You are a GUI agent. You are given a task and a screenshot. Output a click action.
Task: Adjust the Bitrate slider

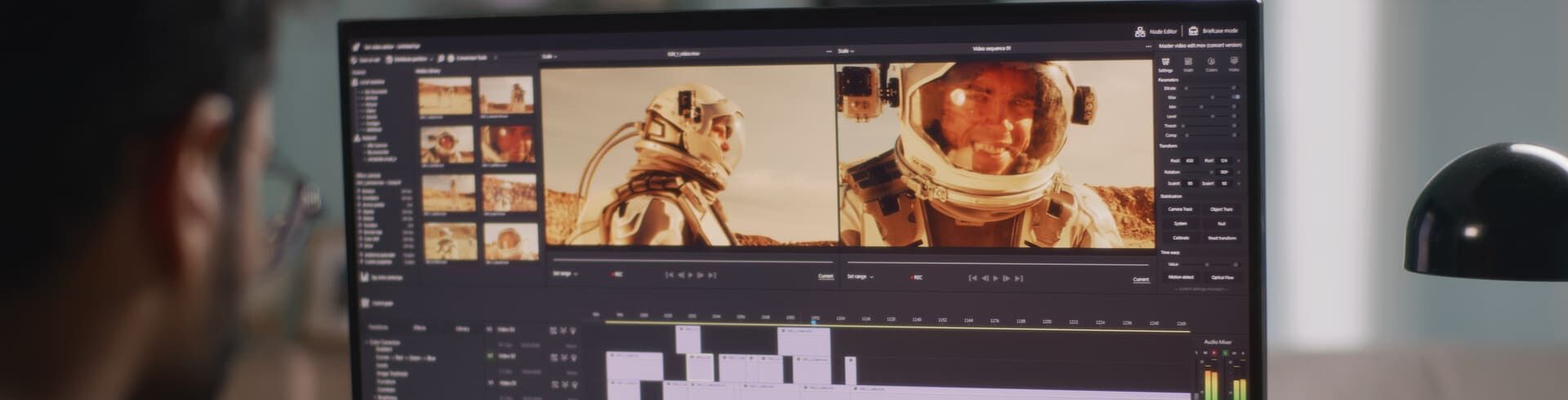coord(1210,87)
